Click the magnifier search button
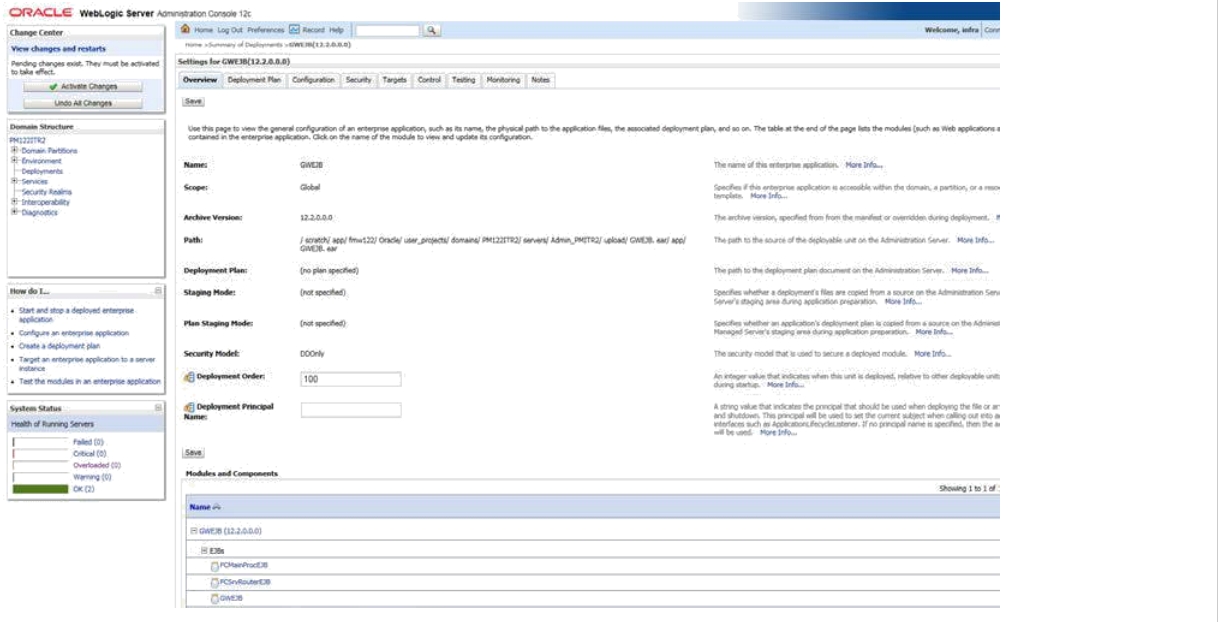The width and height of the screenshot is (1218, 622). [x=431, y=31]
